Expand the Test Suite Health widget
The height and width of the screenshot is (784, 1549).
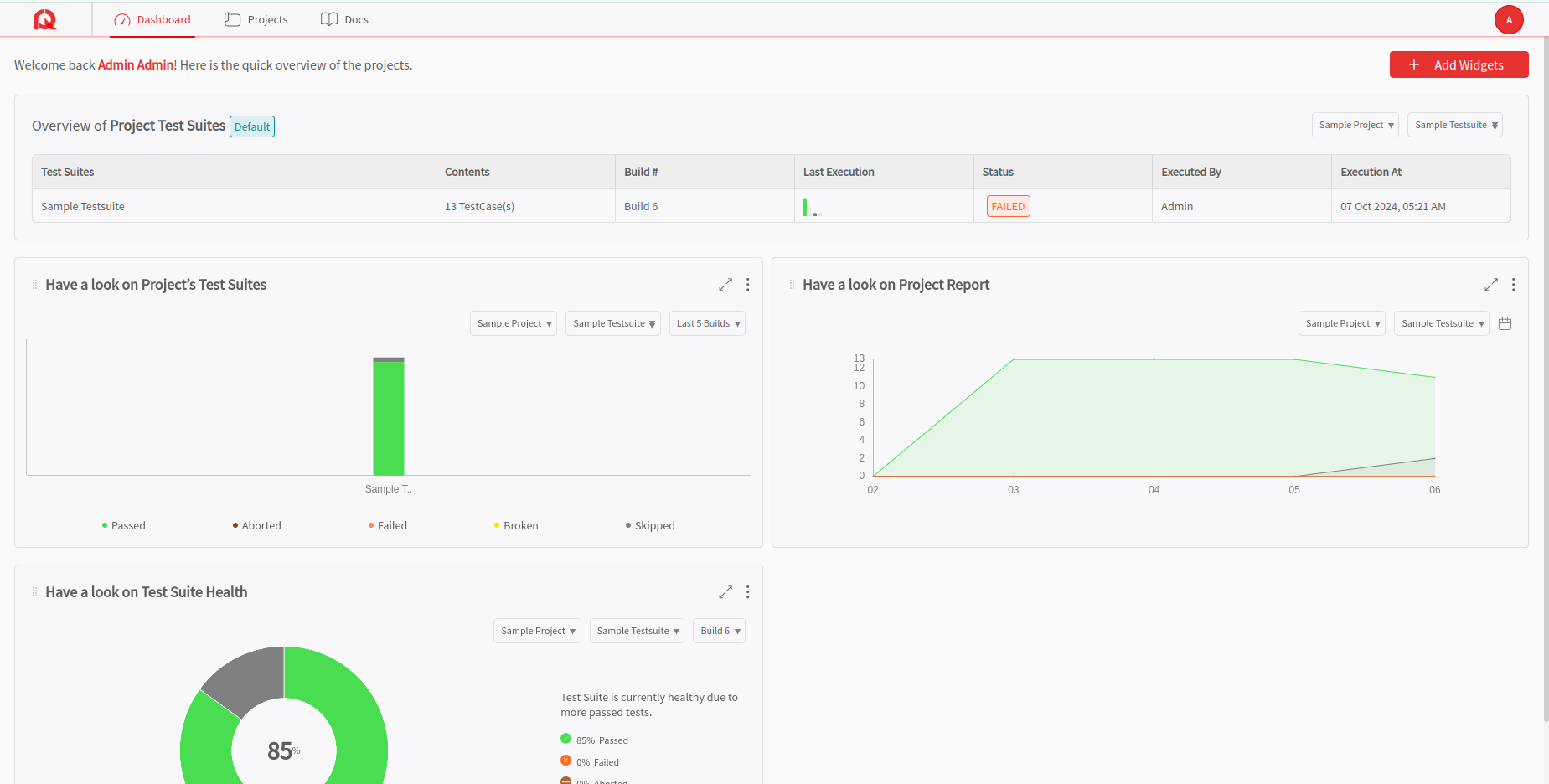725,592
